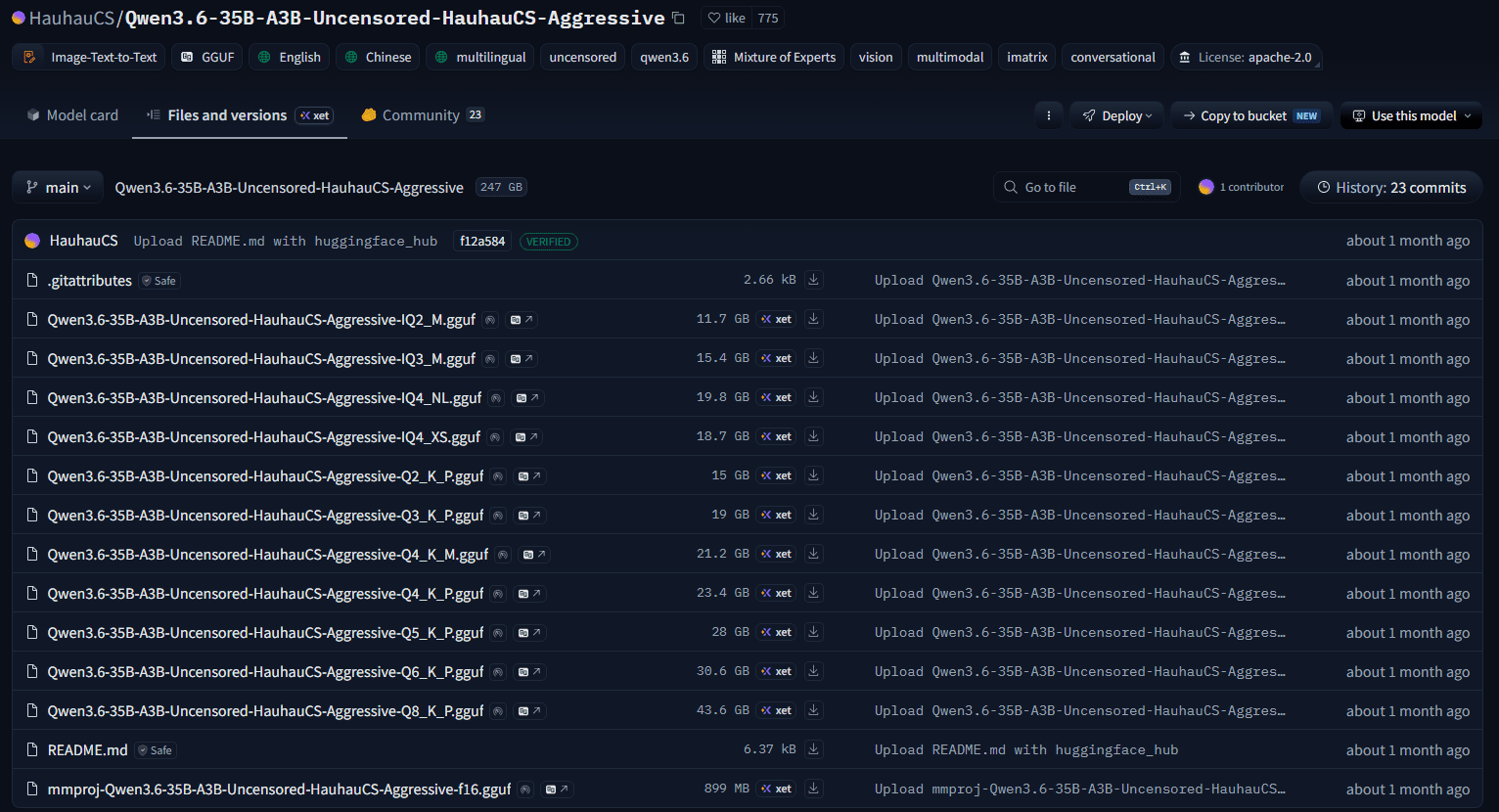Open the README.md file
1499x812 pixels.
tap(88, 750)
